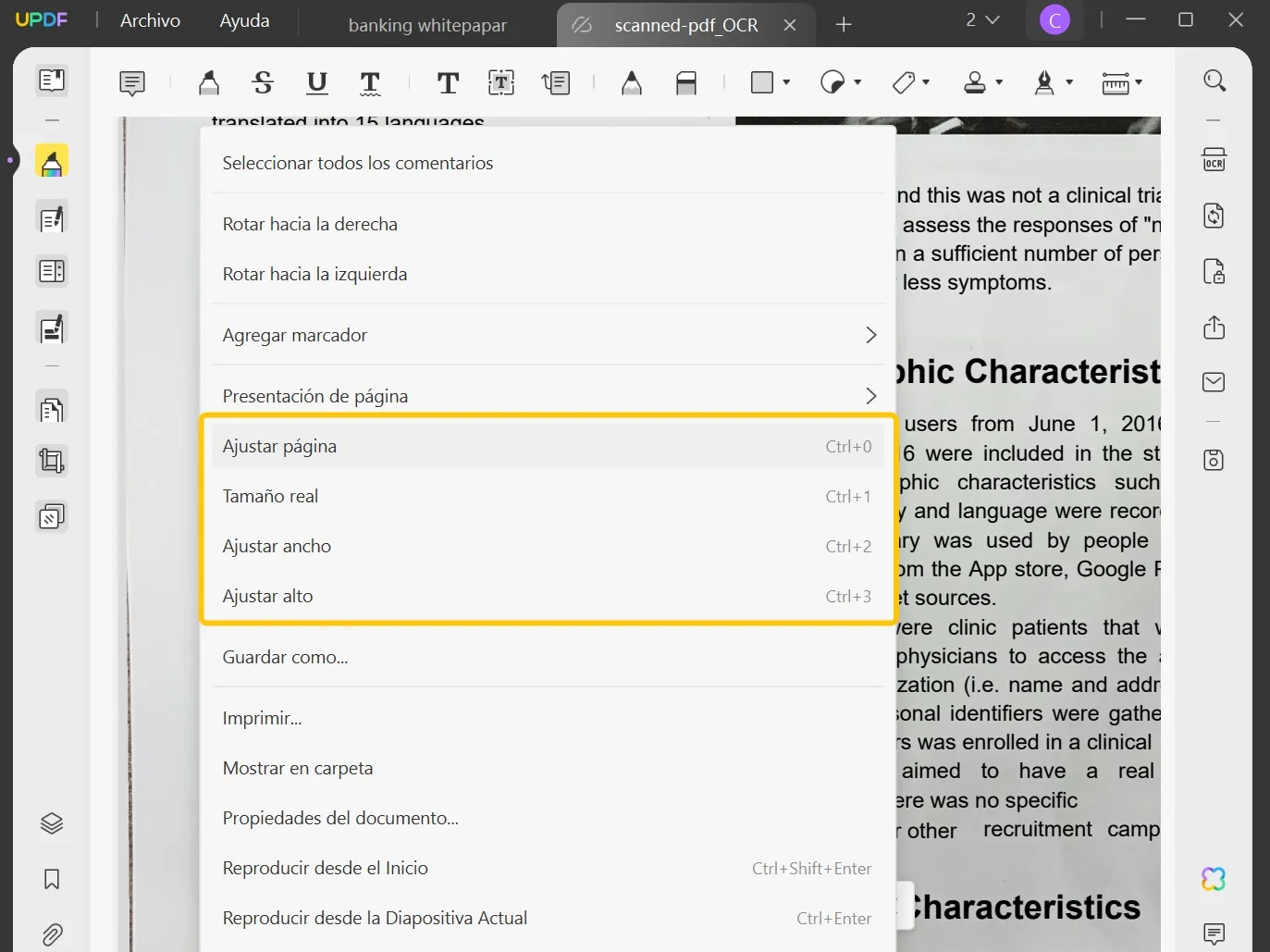1270x952 pixels.
Task: Open the Page tools icon in sidebar
Action: (52, 408)
